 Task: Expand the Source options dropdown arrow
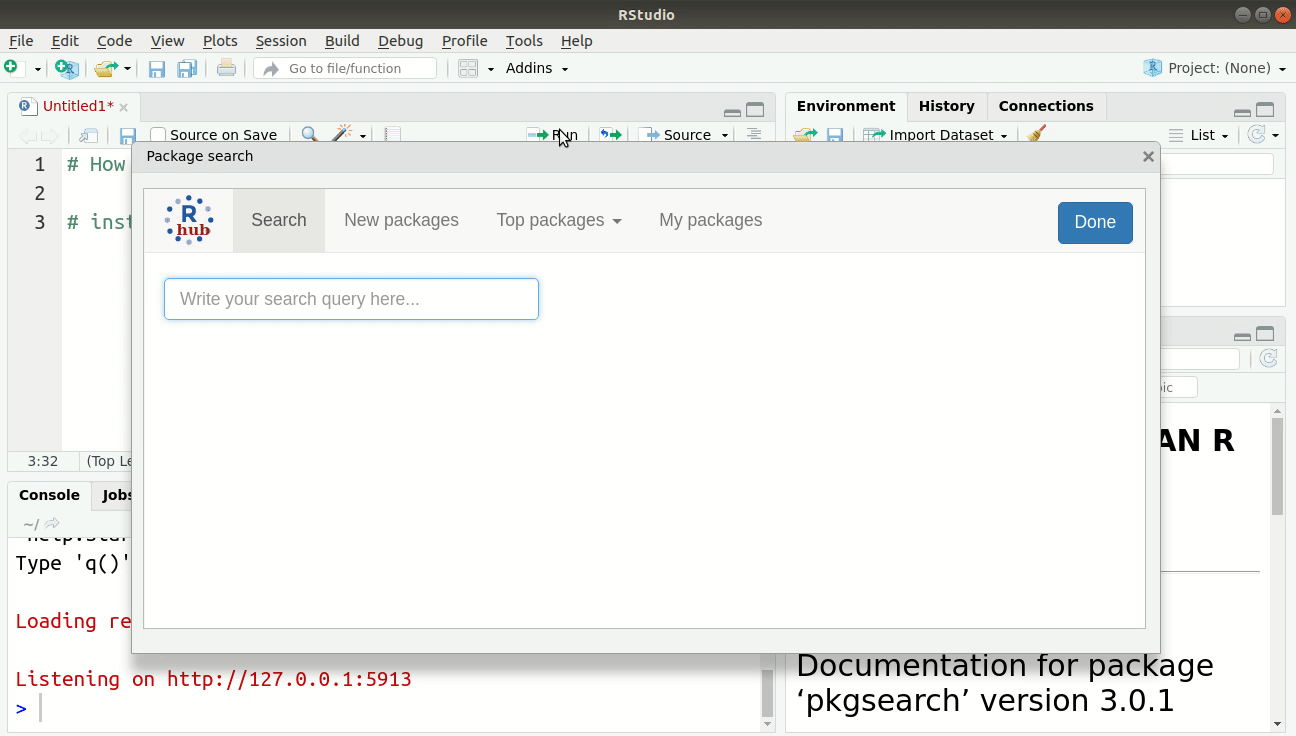[x=725, y=136]
